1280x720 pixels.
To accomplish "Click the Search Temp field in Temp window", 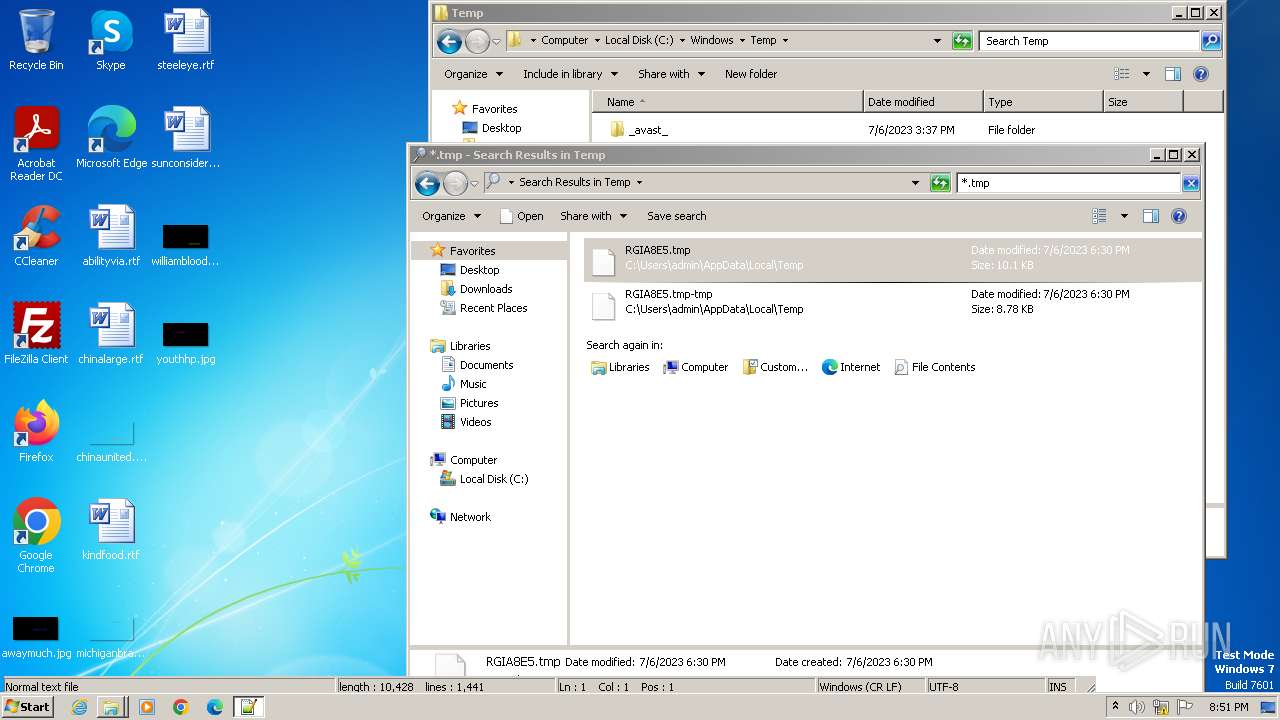I will [1090, 41].
